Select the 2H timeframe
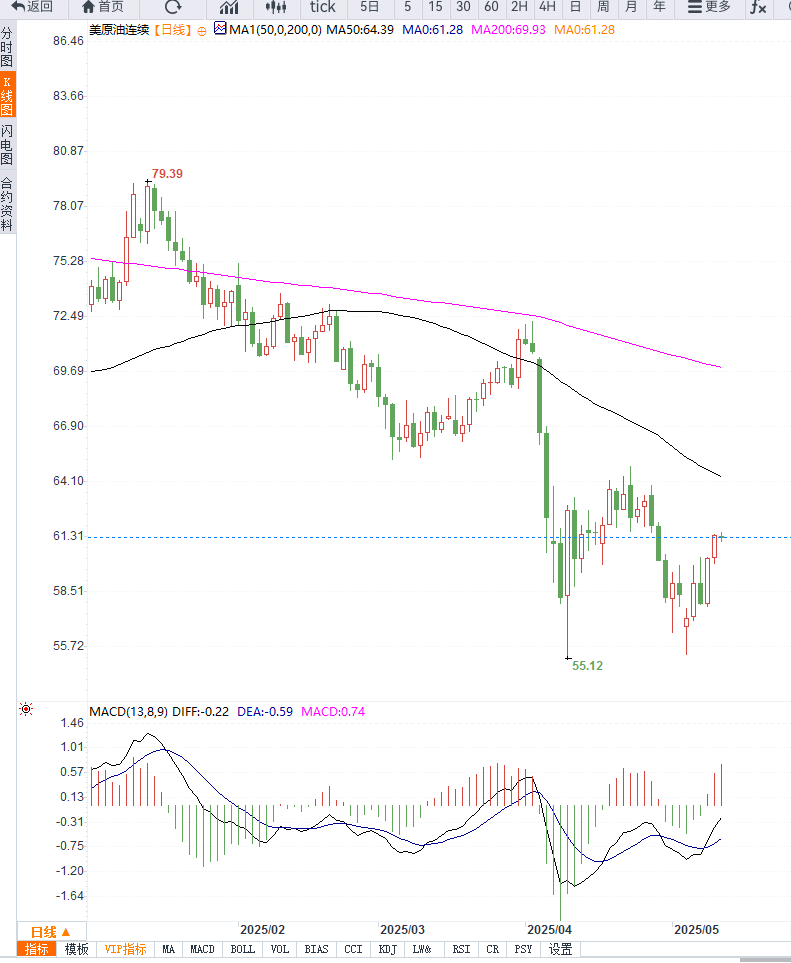The height and width of the screenshot is (963, 791). (519, 7)
